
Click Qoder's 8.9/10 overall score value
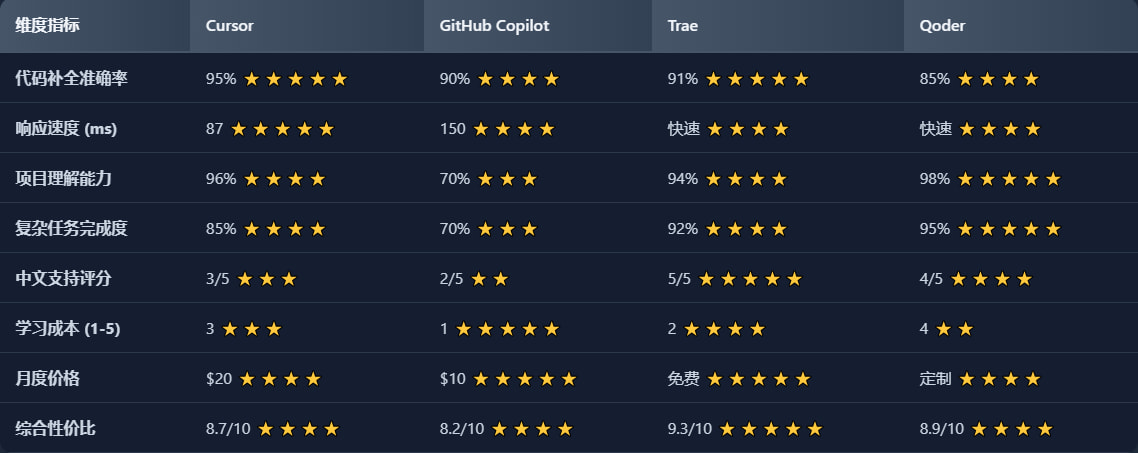[x=942, y=429]
